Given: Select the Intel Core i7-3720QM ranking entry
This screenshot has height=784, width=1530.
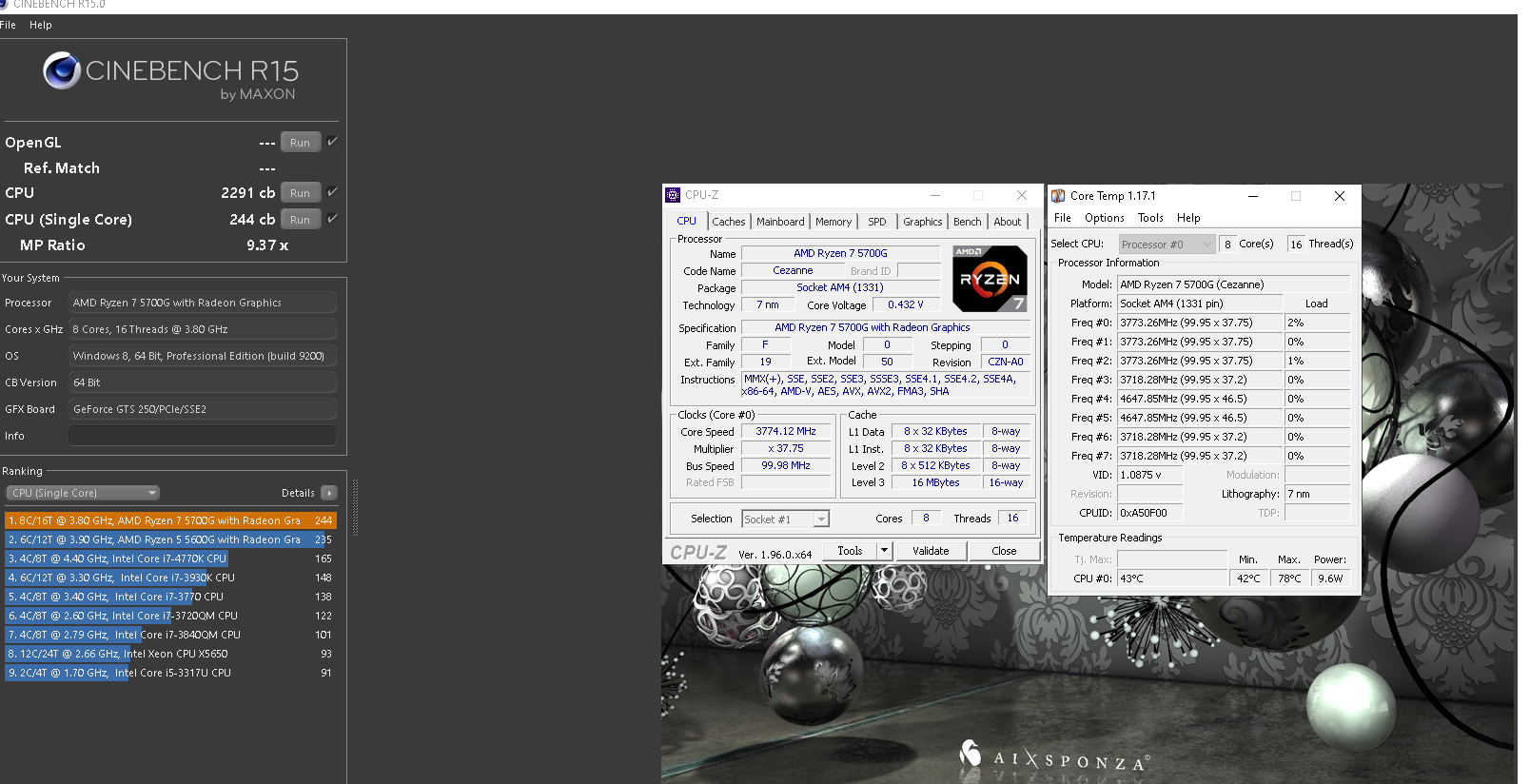Looking at the screenshot, I should point(170,616).
